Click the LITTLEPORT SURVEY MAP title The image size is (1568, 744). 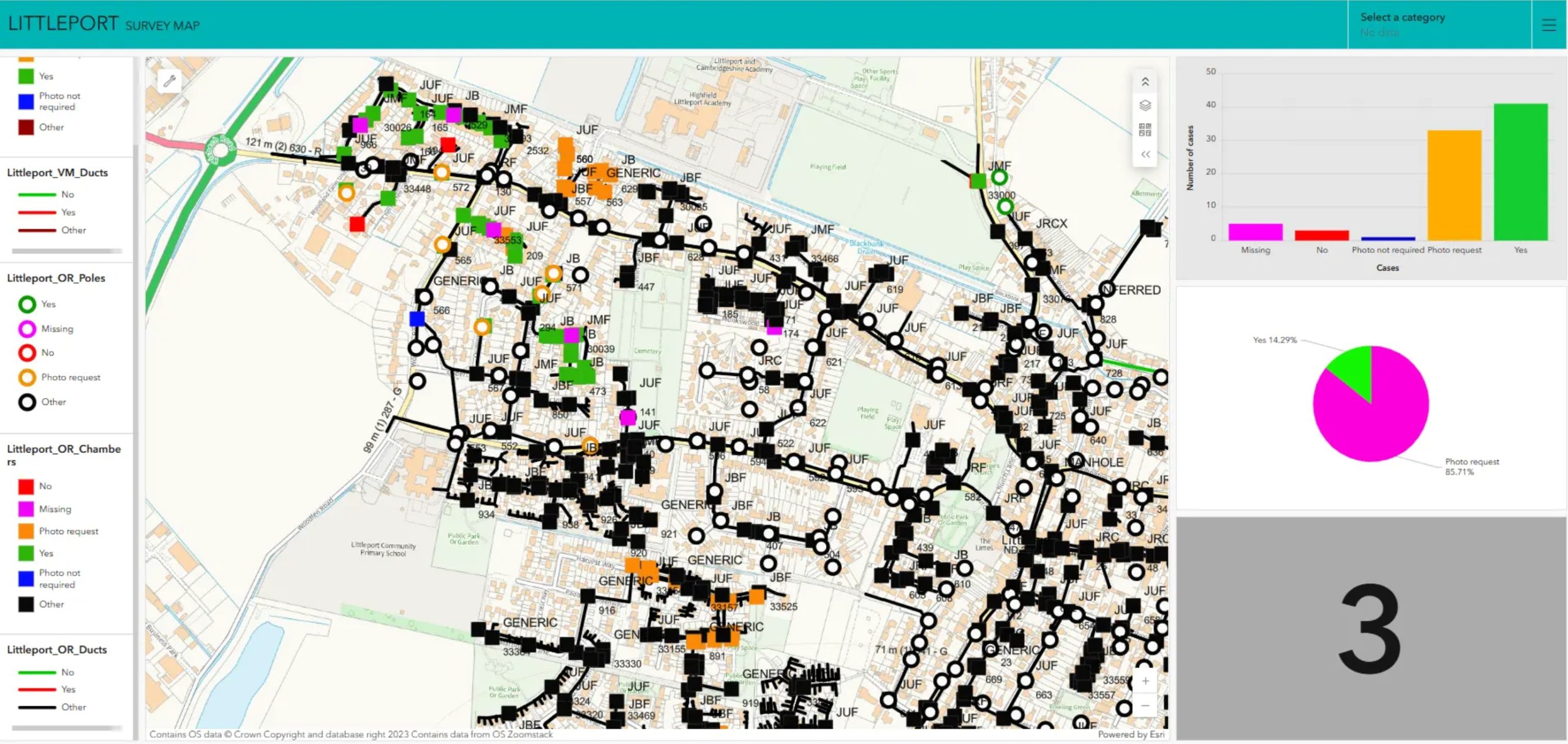104,24
